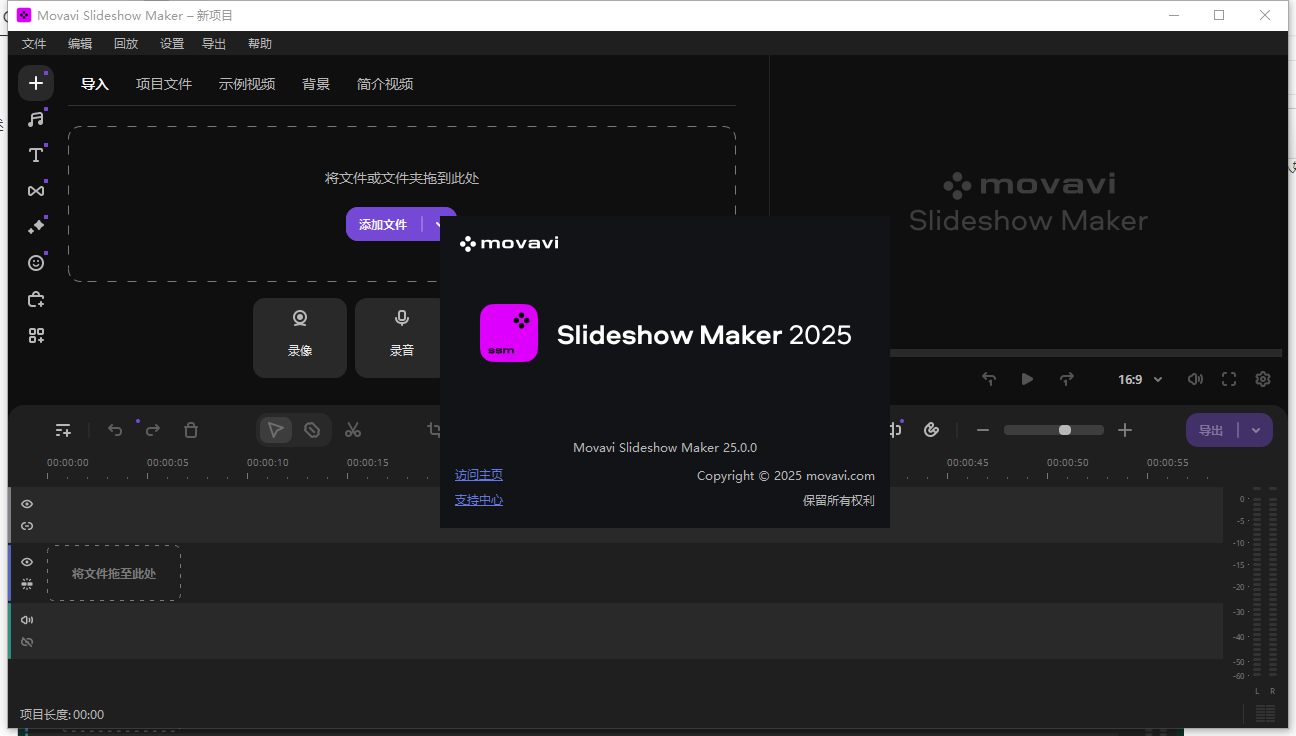
Task: Open player settings gear
Action: pyautogui.click(x=1263, y=379)
